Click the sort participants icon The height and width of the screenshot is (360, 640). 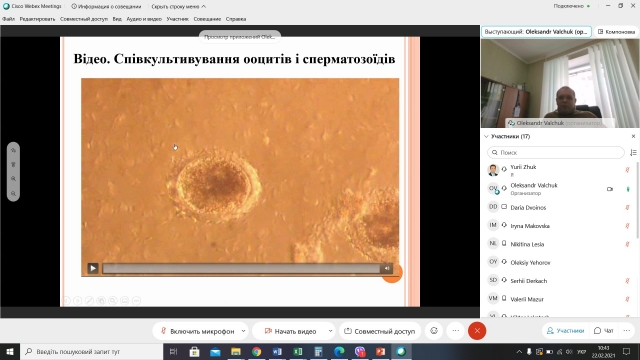point(633,152)
